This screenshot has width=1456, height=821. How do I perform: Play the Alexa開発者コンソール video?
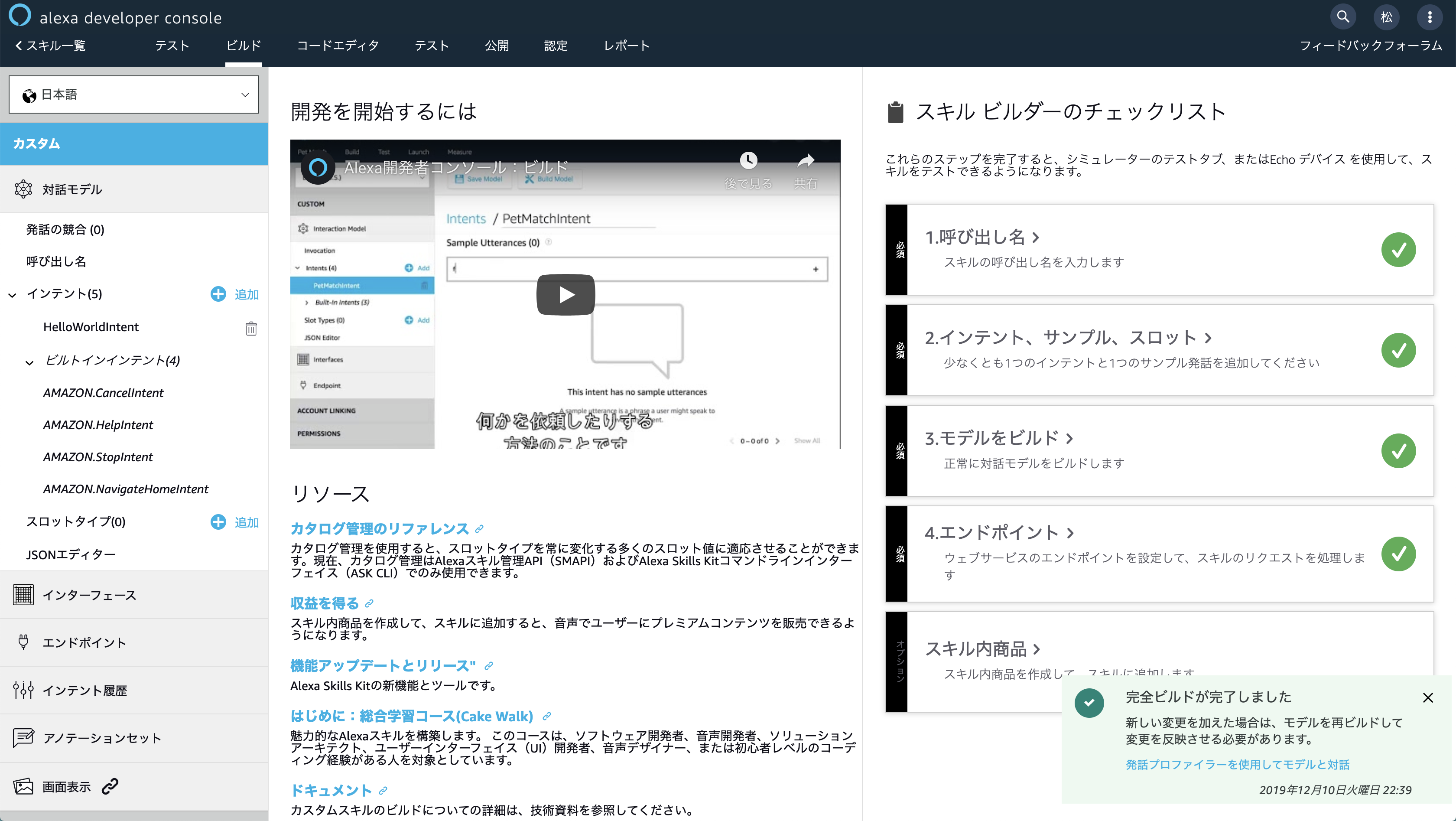[566, 295]
